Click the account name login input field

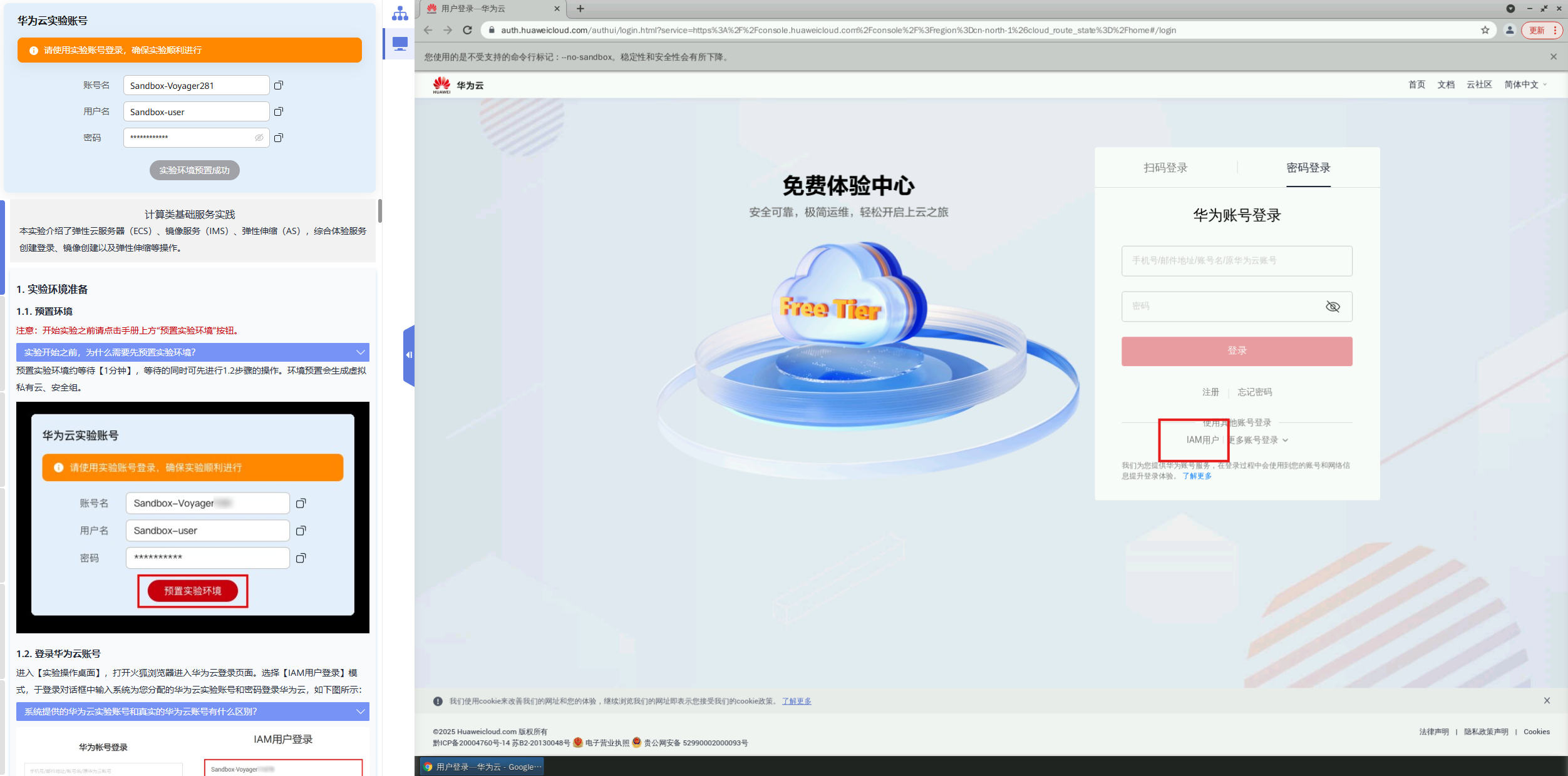pos(1236,260)
